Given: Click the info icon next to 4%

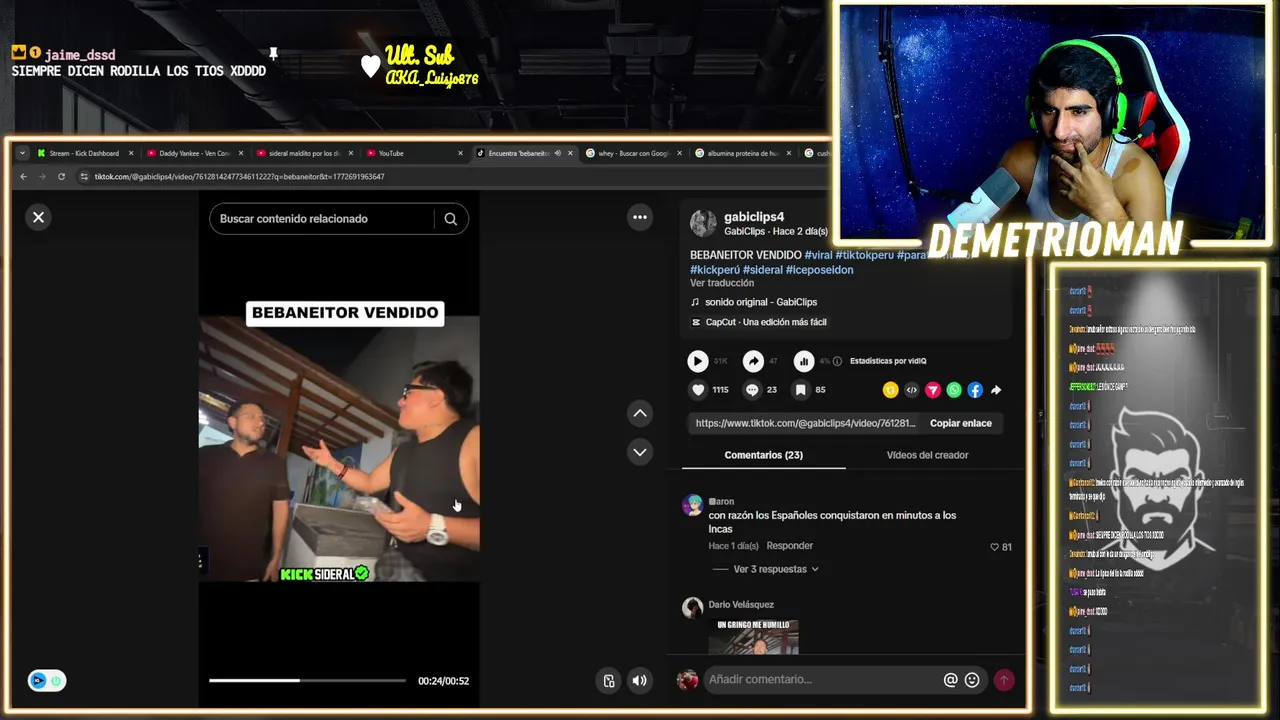Looking at the screenshot, I should pyautogui.click(x=838, y=361).
